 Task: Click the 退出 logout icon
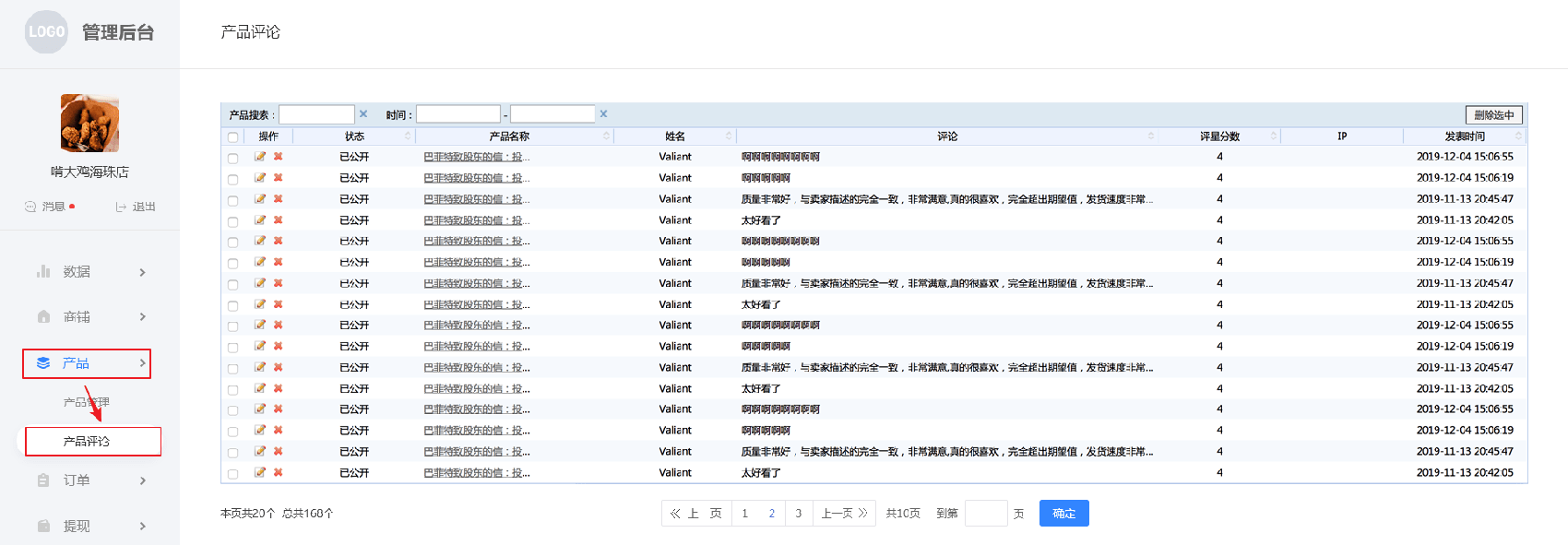click(121, 207)
